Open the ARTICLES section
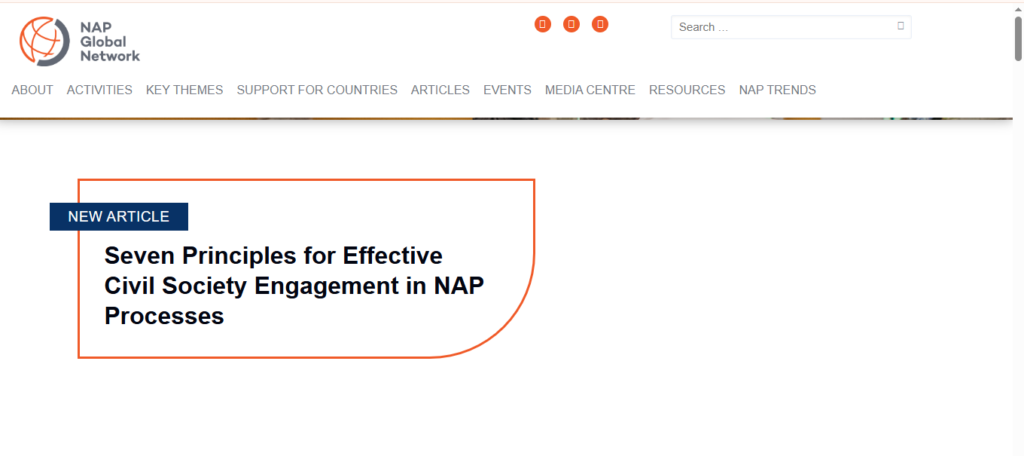The image size is (1024, 456). click(440, 90)
